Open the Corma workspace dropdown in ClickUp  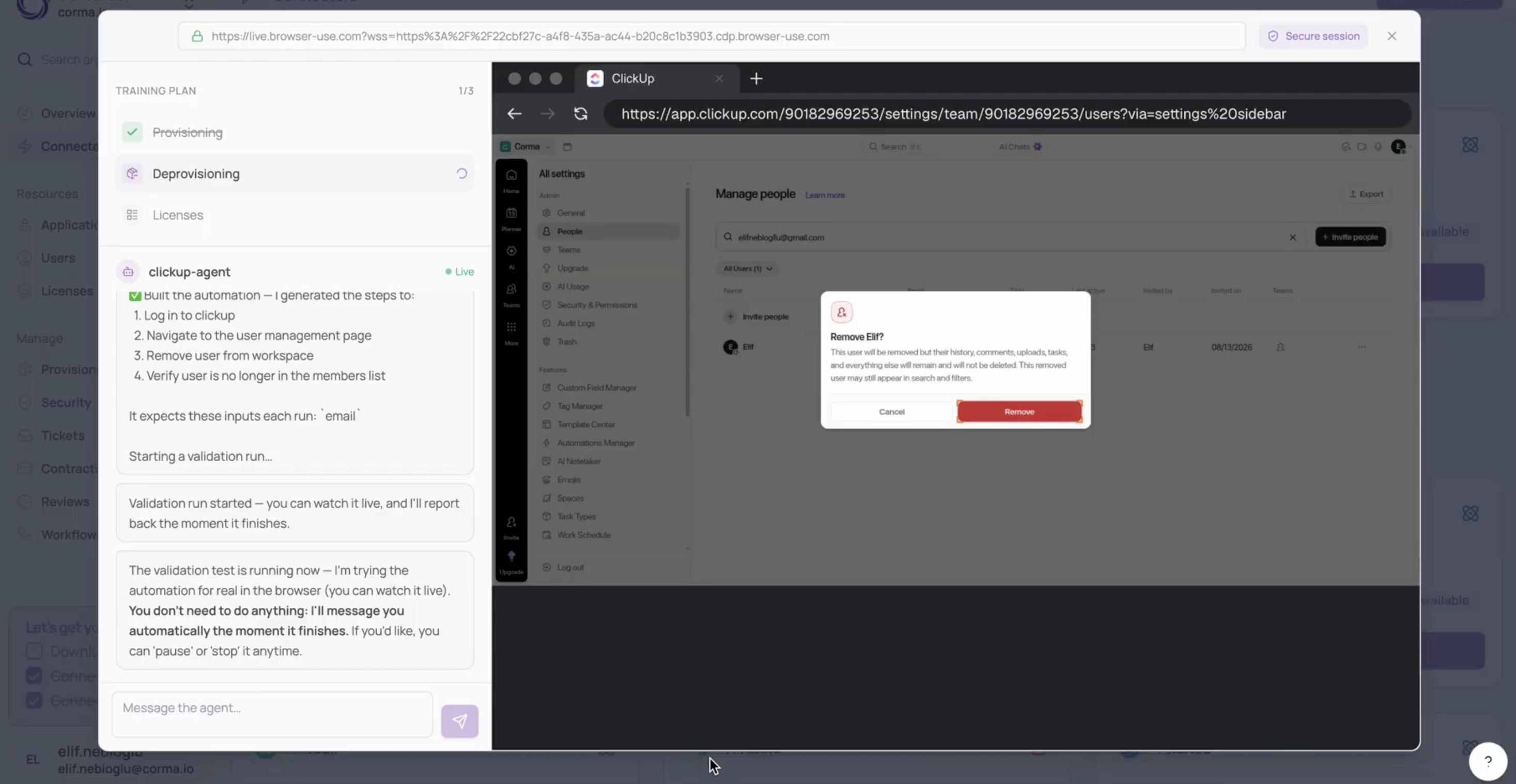point(525,147)
